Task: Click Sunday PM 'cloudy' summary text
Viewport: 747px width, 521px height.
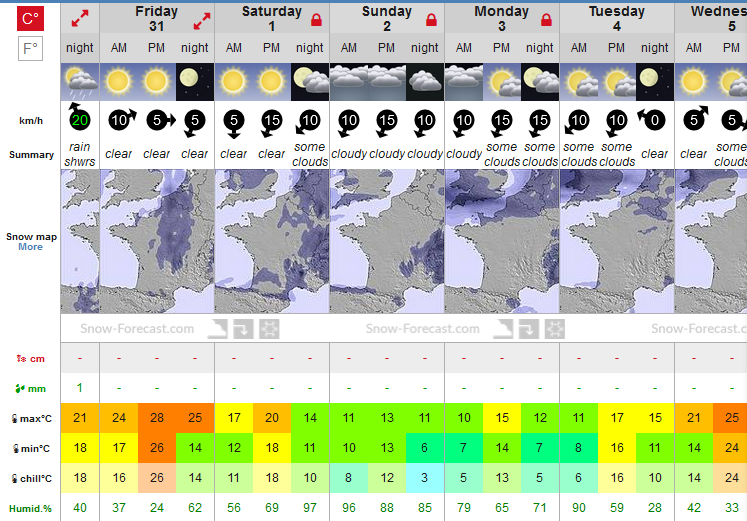Action: click(387, 154)
